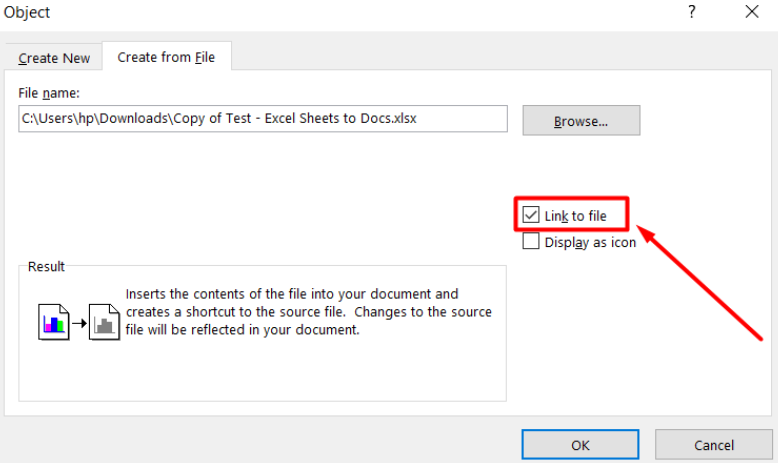Screen dimensions: 778x463
Task: Click the gray linked document result icon
Action: tap(104, 322)
